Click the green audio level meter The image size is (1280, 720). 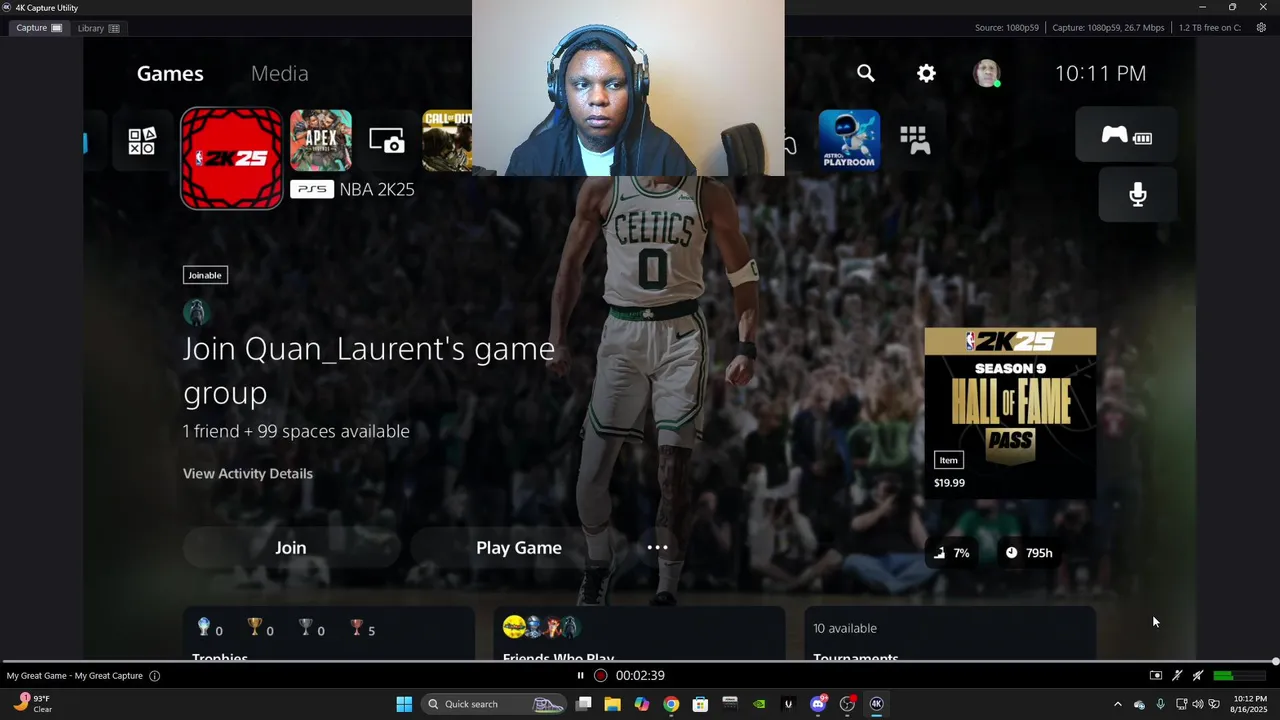click(x=1239, y=676)
